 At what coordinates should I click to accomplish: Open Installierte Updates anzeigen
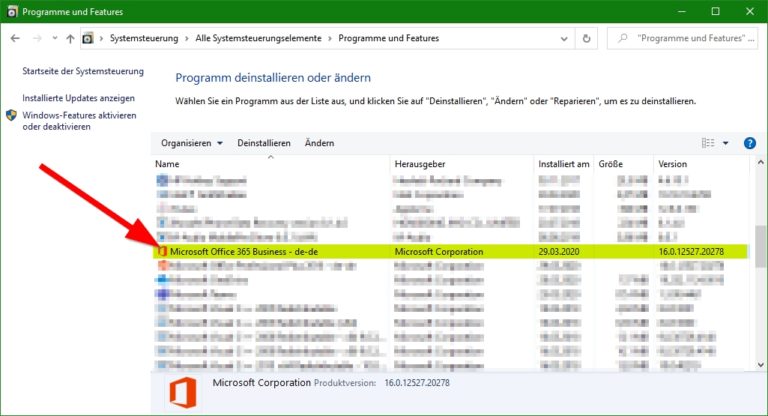coord(78,98)
